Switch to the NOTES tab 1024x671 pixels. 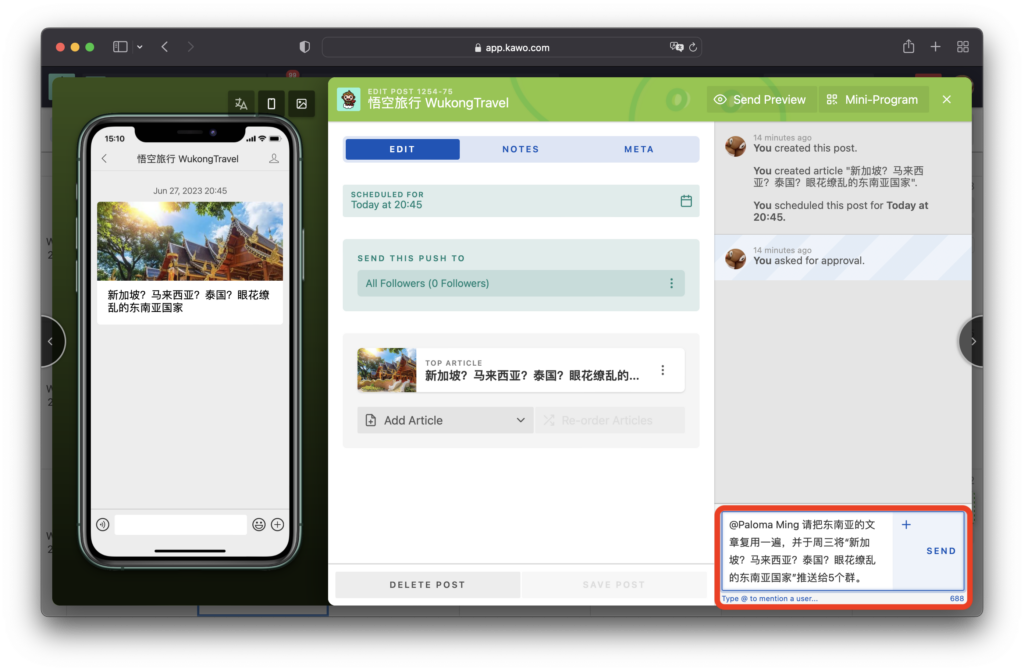pyautogui.click(x=520, y=149)
